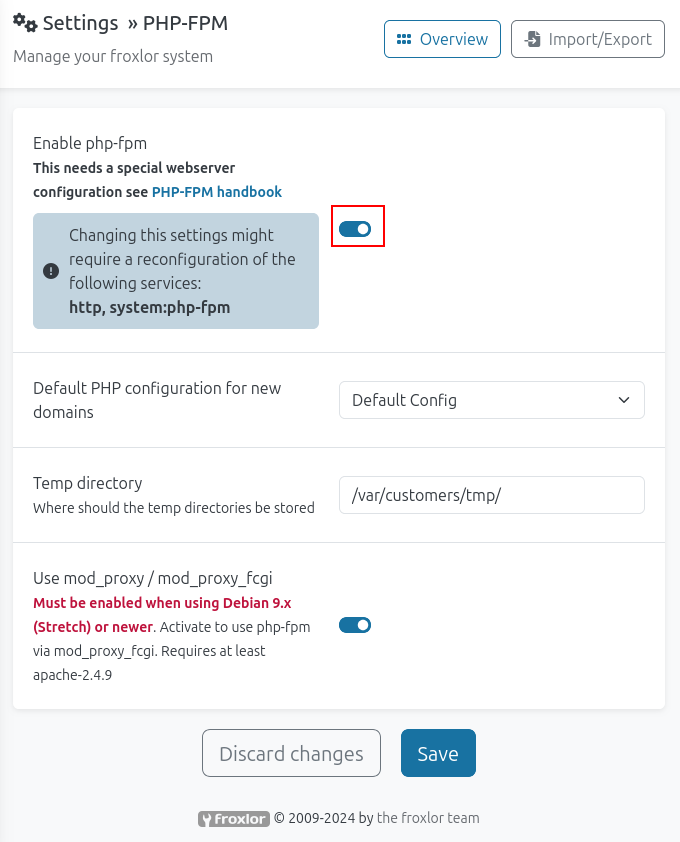The image size is (680, 842).
Task: Click the Import/Export file icon
Action: (533, 40)
